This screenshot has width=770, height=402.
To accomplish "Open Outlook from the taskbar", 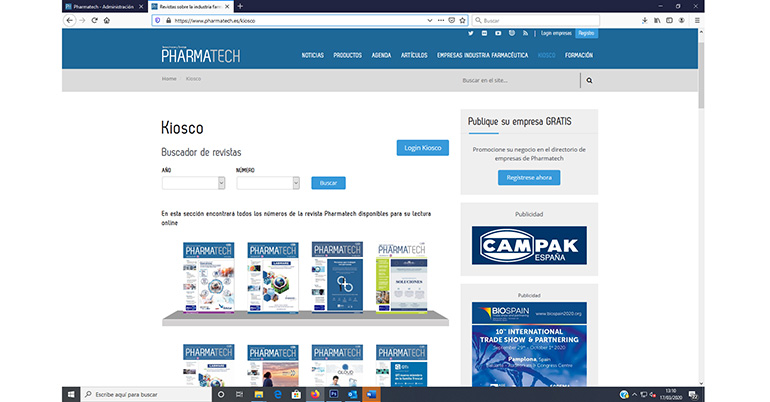I will point(352,394).
